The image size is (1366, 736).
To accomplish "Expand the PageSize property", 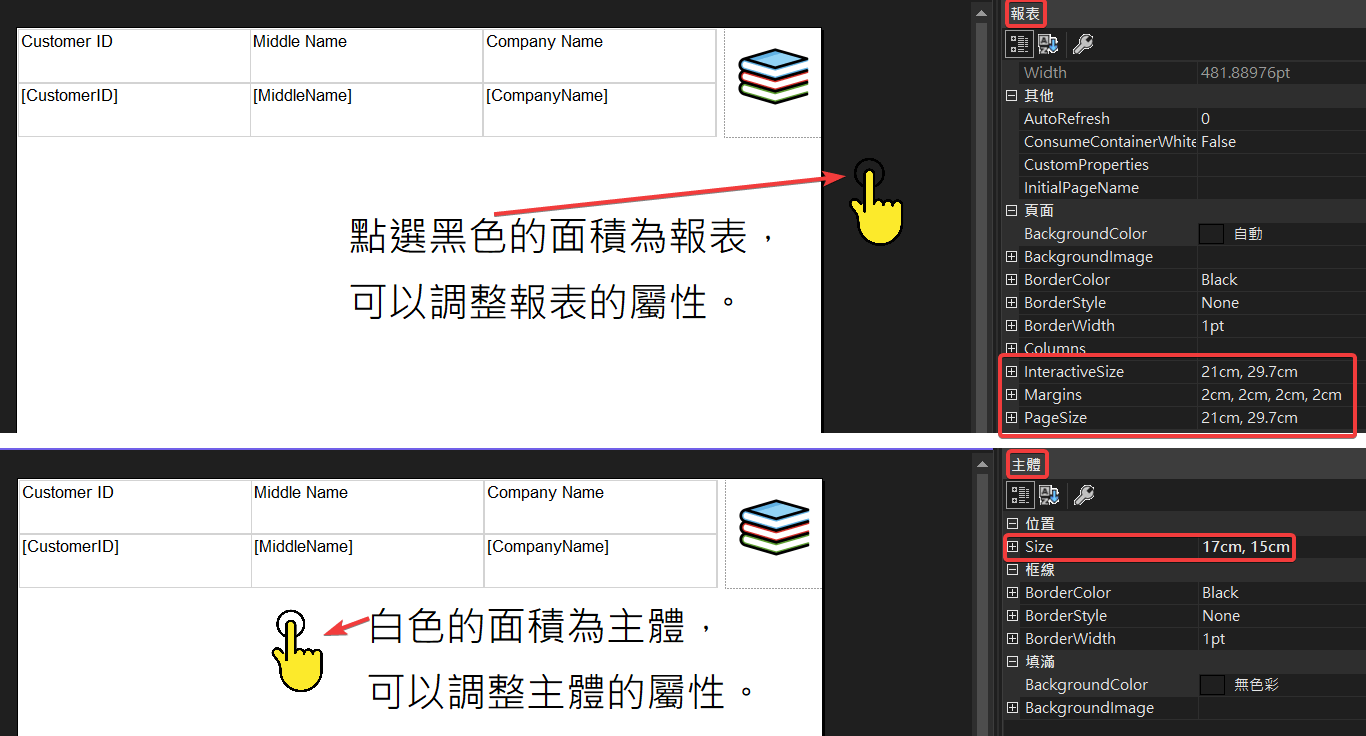I will [x=1011, y=418].
